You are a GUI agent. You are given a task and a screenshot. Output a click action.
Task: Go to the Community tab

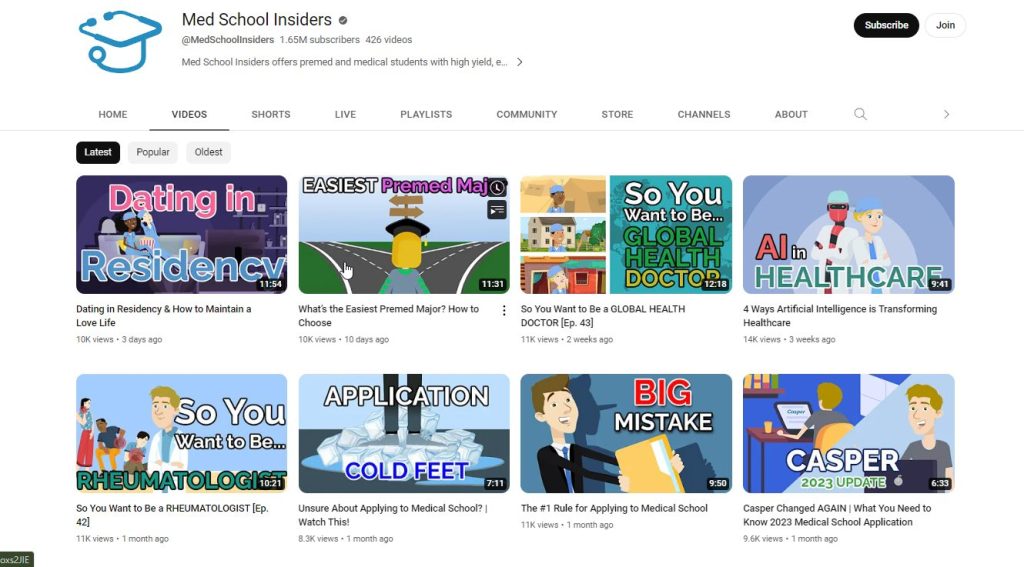(x=527, y=114)
